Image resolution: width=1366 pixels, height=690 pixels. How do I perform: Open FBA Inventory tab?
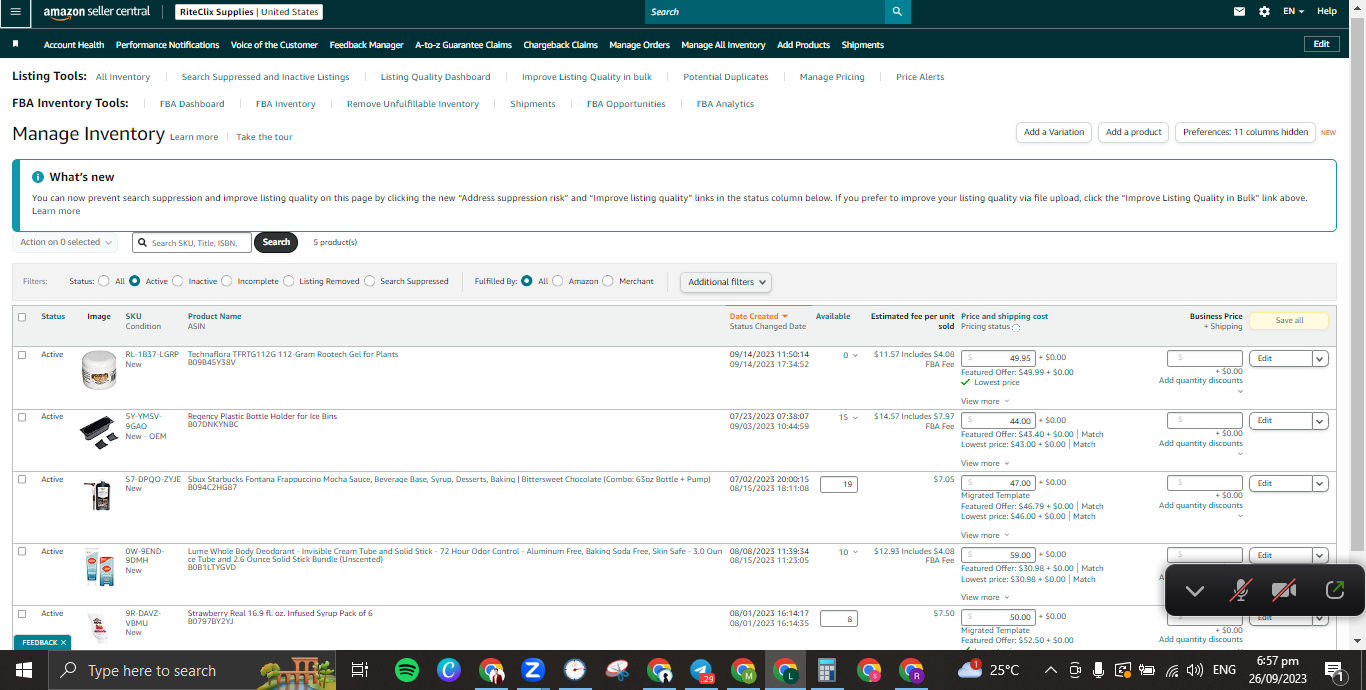tap(285, 104)
